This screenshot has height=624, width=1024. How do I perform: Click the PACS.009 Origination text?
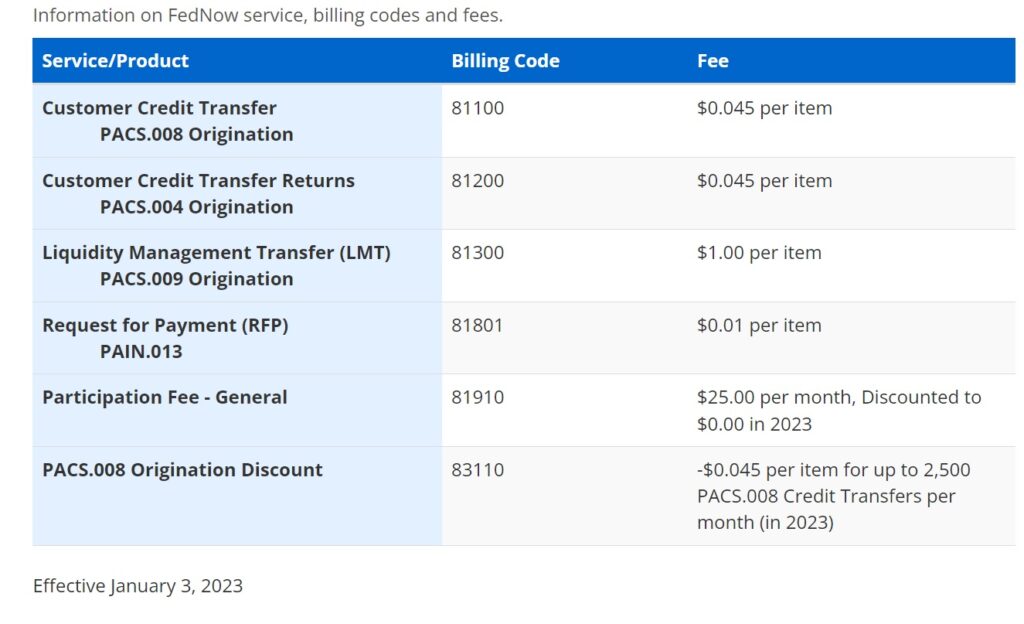196,279
